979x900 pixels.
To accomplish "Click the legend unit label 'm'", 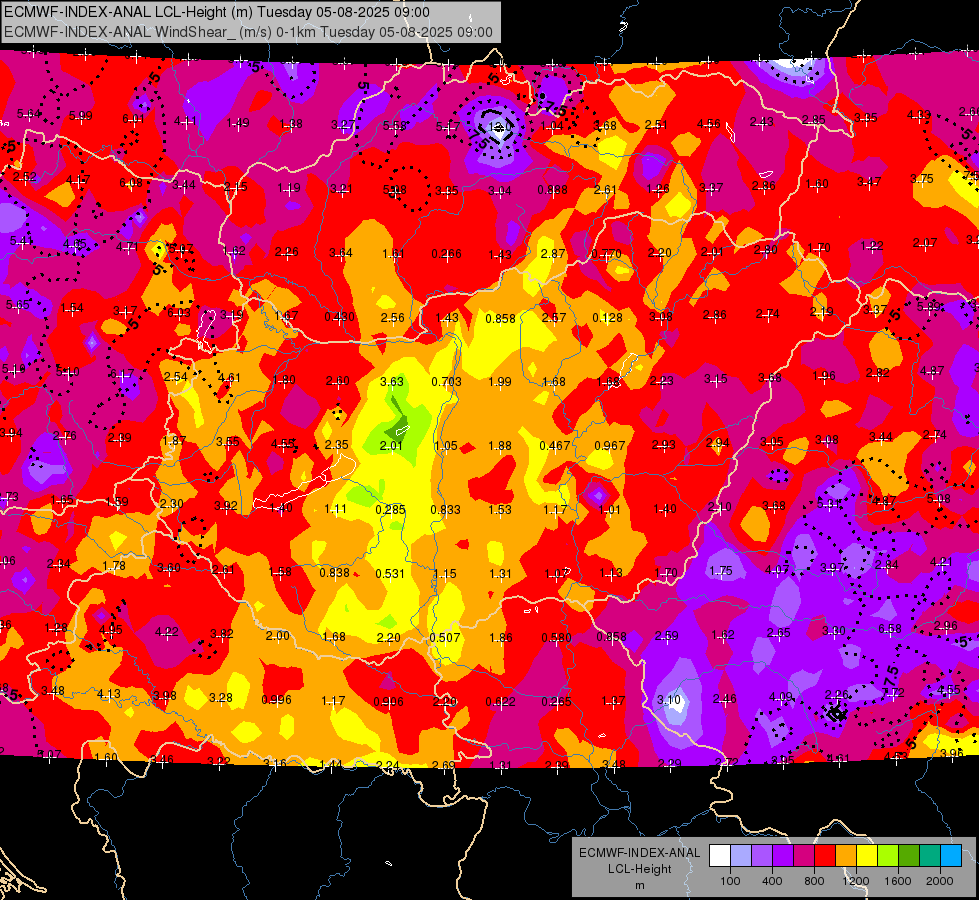I will pos(640,885).
